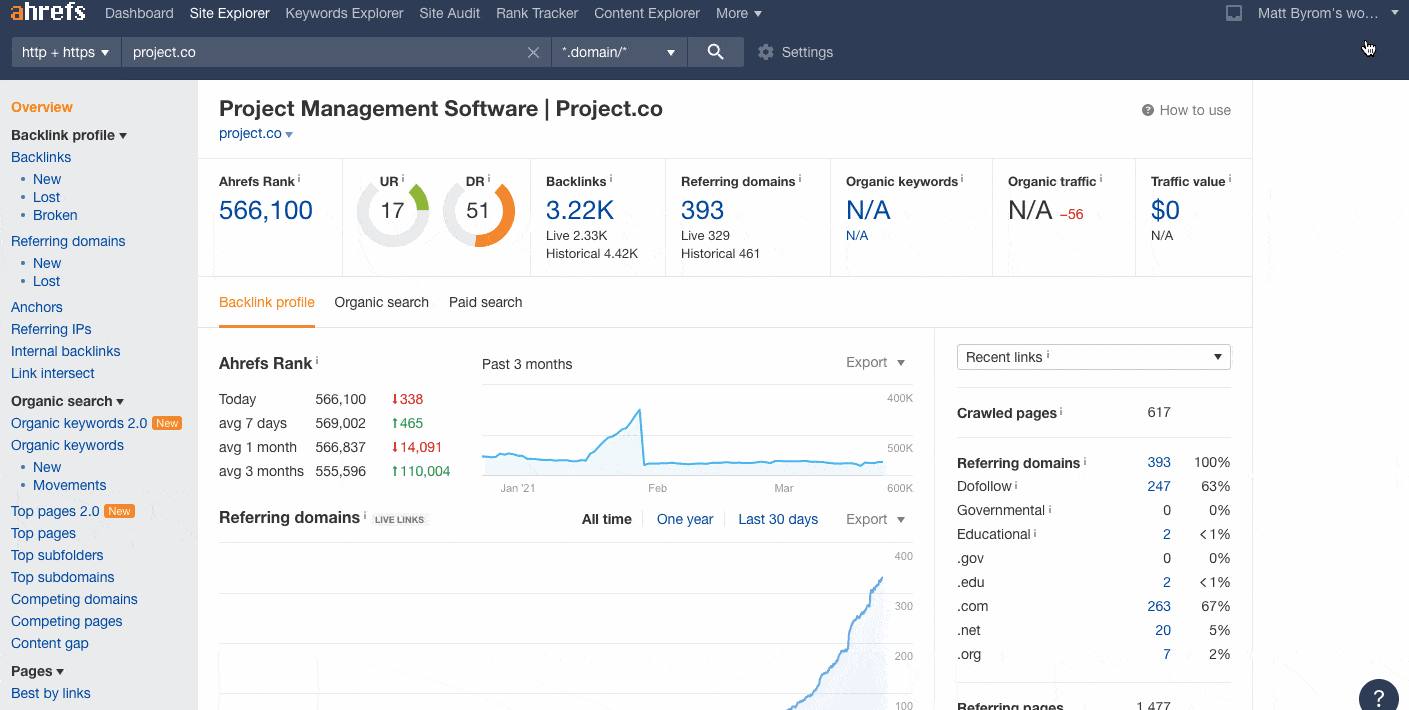Open the http + https protocol dropdown
1409x710 pixels.
pos(65,51)
